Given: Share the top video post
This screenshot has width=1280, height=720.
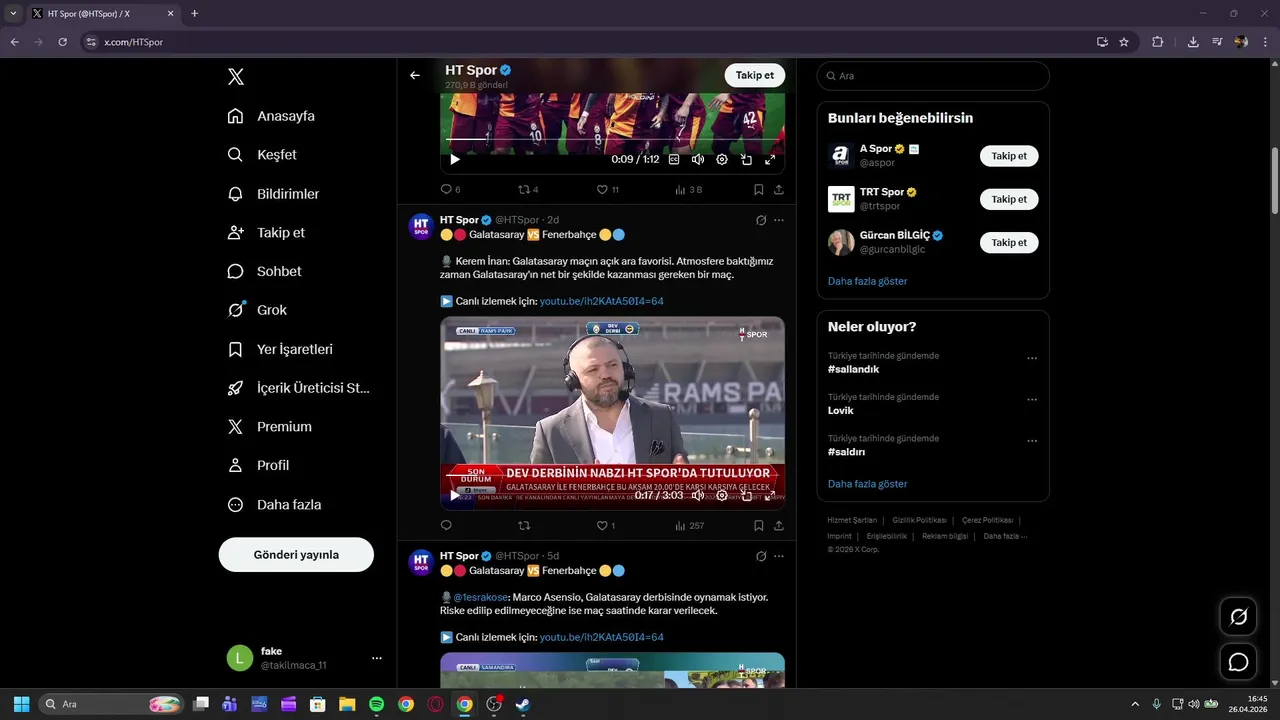Looking at the screenshot, I should click(779, 189).
